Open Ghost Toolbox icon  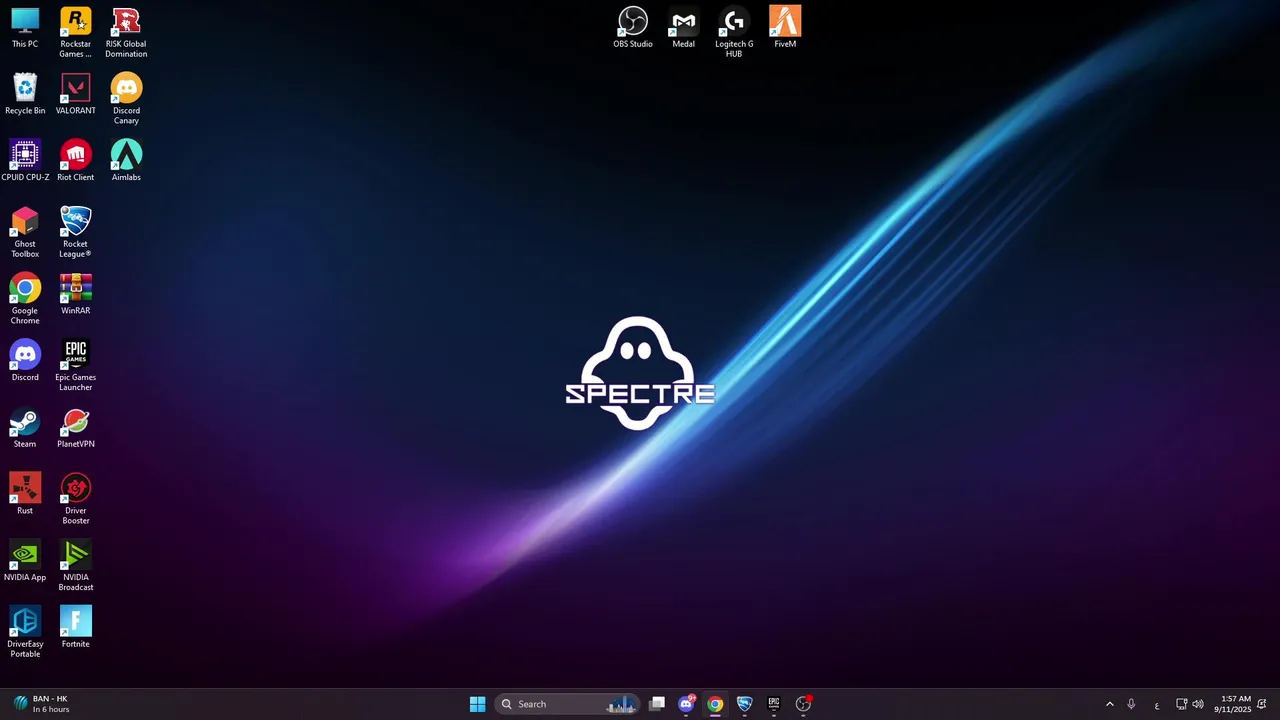[25, 232]
